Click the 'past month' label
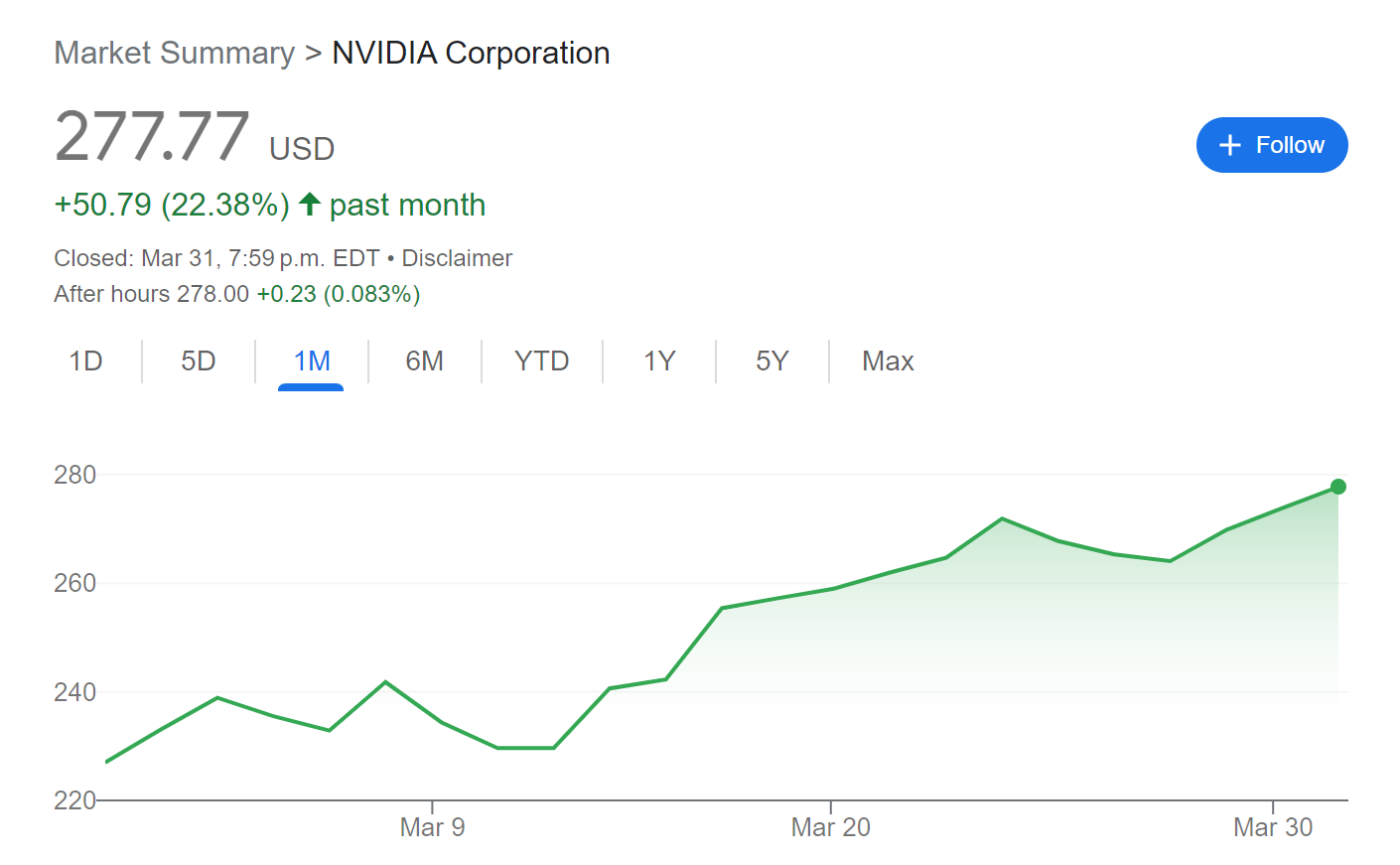The width and height of the screenshot is (1400, 865). click(407, 205)
